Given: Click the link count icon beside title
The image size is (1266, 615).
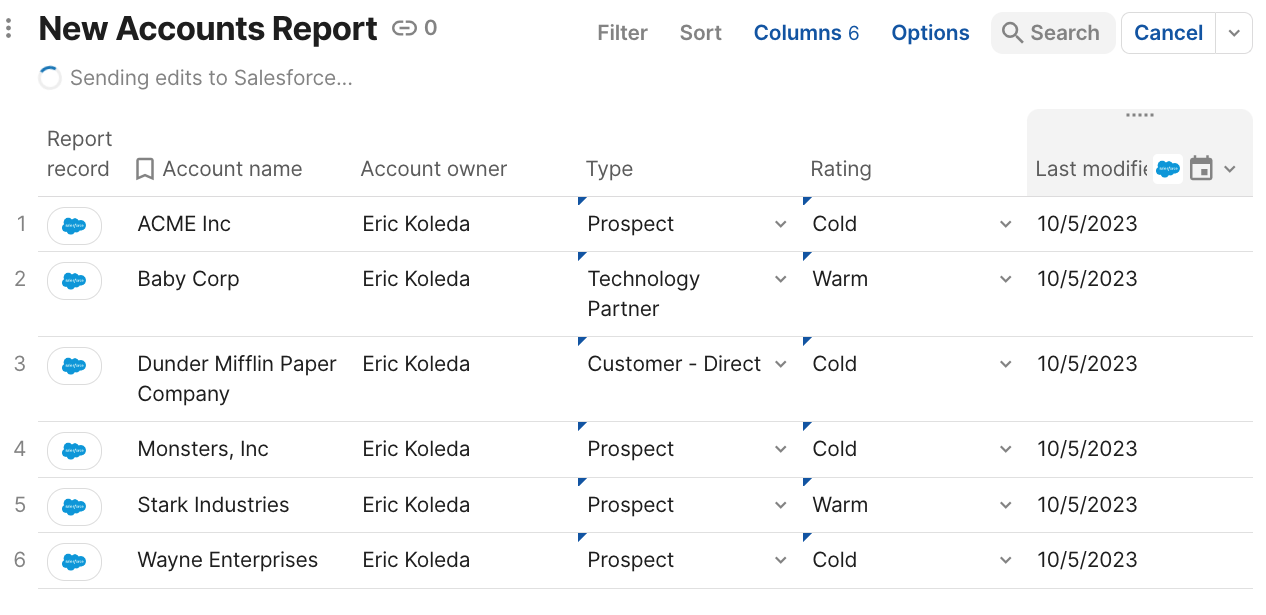Looking at the screenshot, I should [x=404, y=29].
